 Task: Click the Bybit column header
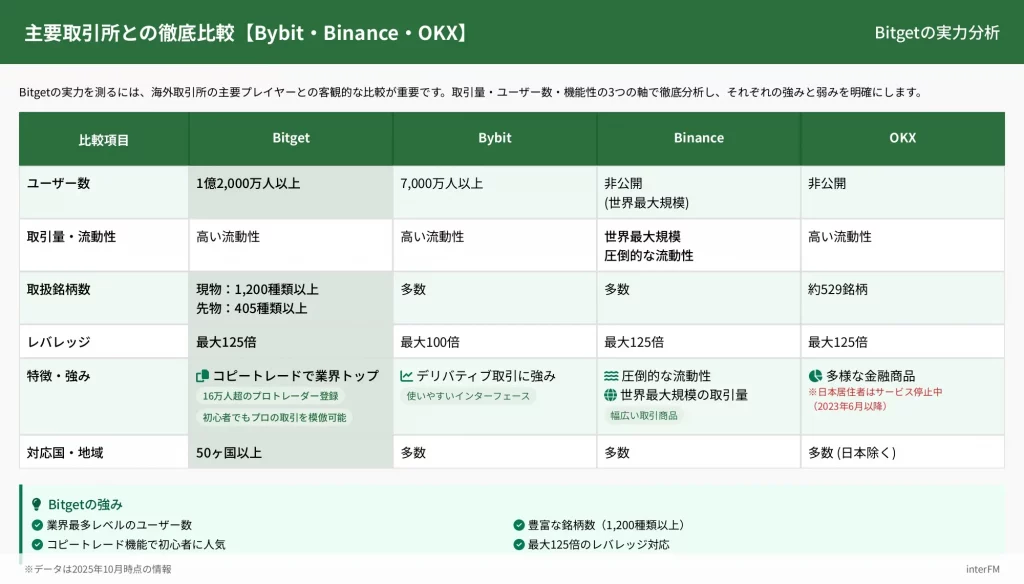[495, 138]
